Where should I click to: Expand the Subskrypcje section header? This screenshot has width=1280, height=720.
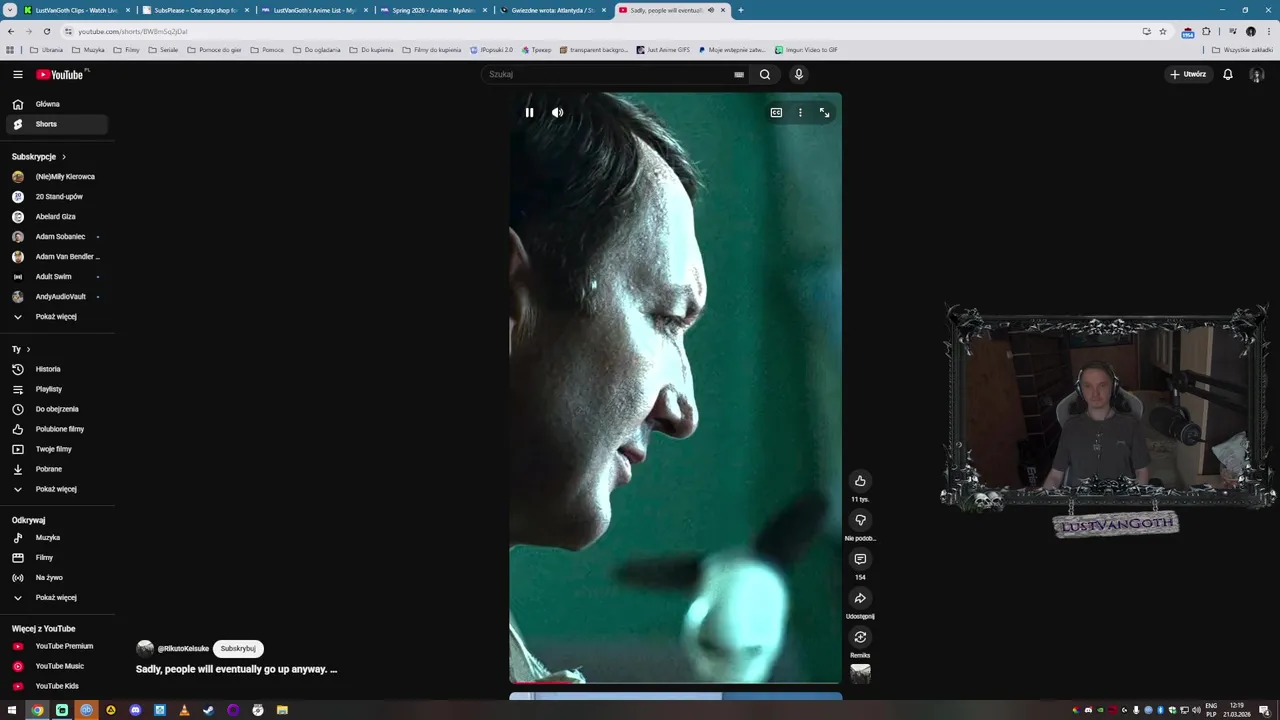(x=39, y=157)
